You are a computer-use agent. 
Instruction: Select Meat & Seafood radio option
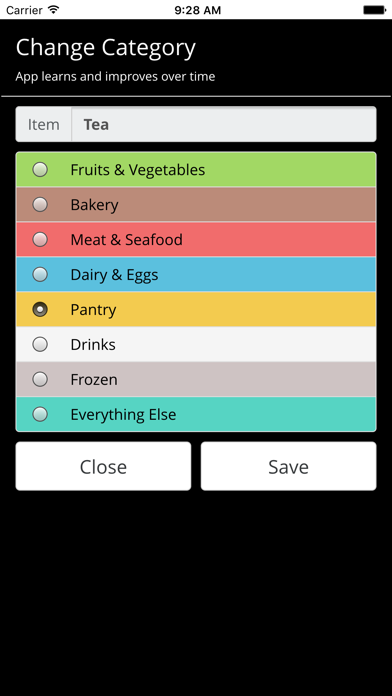click(x=40, y=240)
